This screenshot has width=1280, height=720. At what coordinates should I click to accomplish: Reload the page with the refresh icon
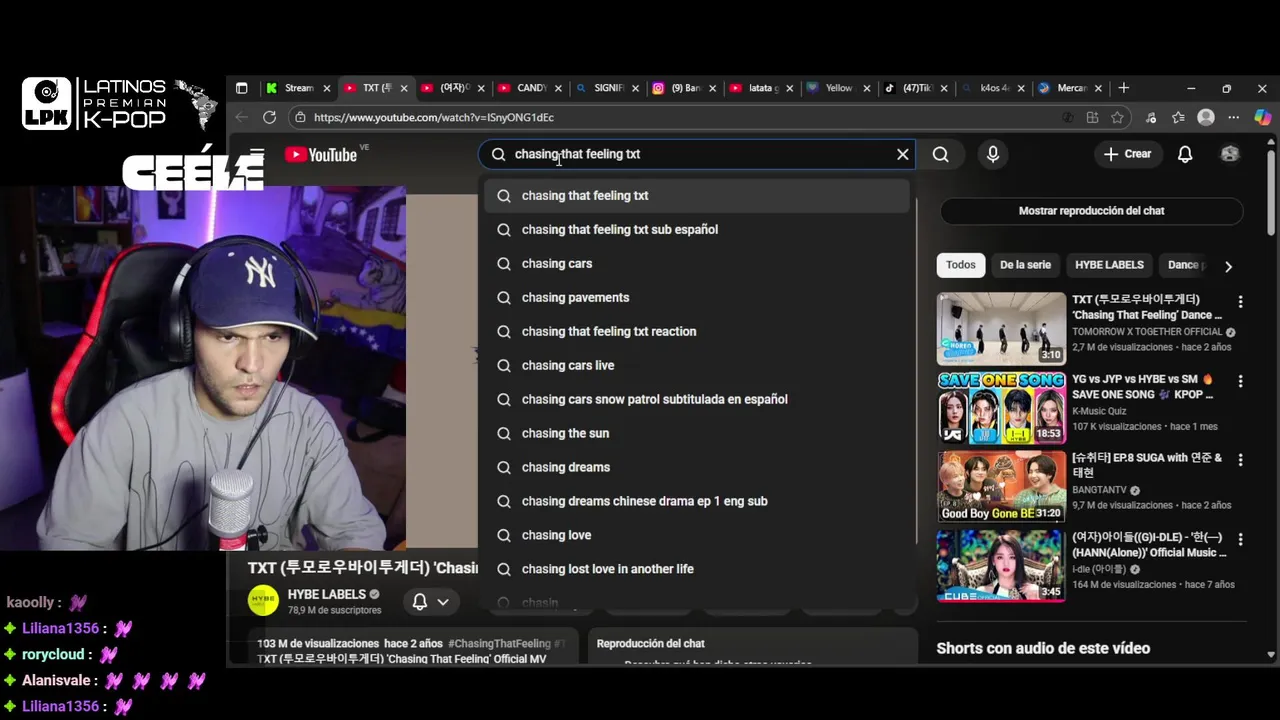(269, 117)
